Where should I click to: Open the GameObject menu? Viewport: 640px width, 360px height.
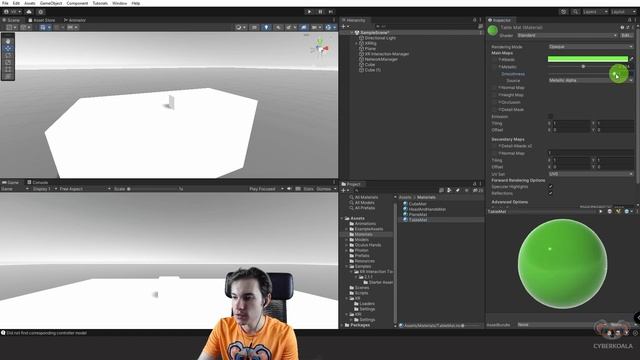click(51, 3)
